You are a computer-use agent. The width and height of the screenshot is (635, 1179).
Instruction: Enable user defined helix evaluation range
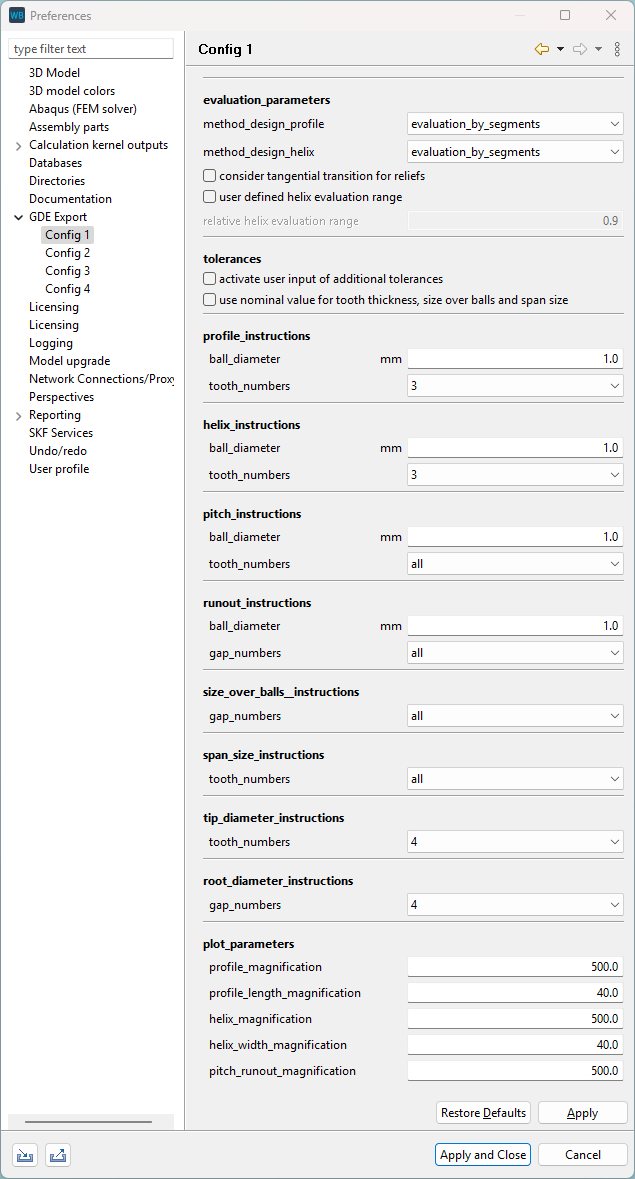point(209,195)
